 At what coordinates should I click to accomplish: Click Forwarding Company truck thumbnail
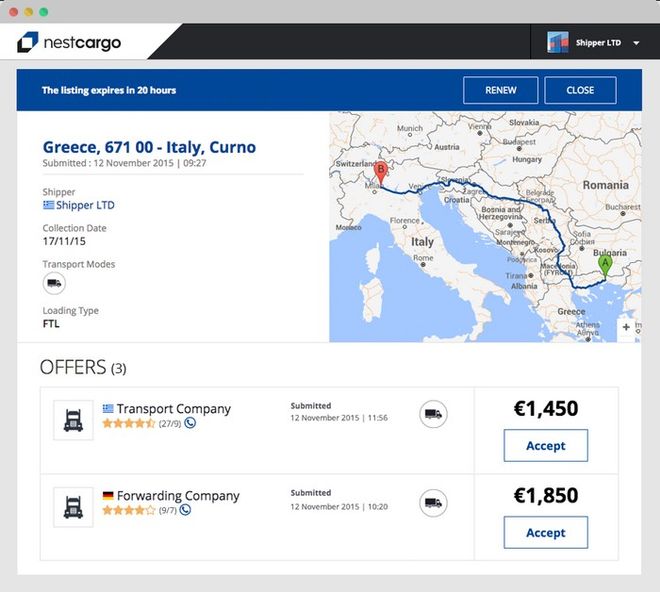[x=73, y=507]
